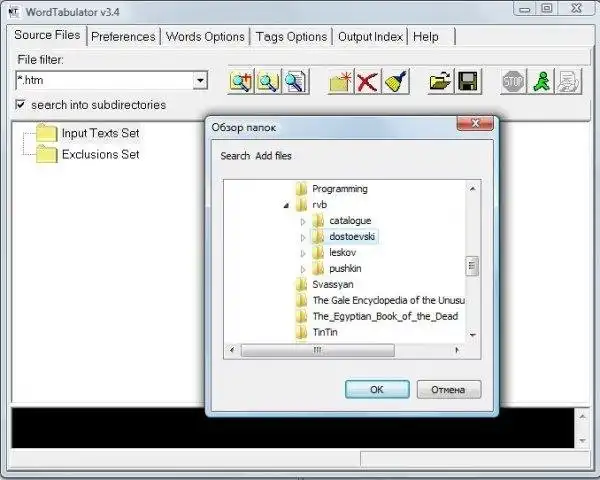Expand the catalogue folder node
This screenshot has height=480, width=600.
click(303, 222)
